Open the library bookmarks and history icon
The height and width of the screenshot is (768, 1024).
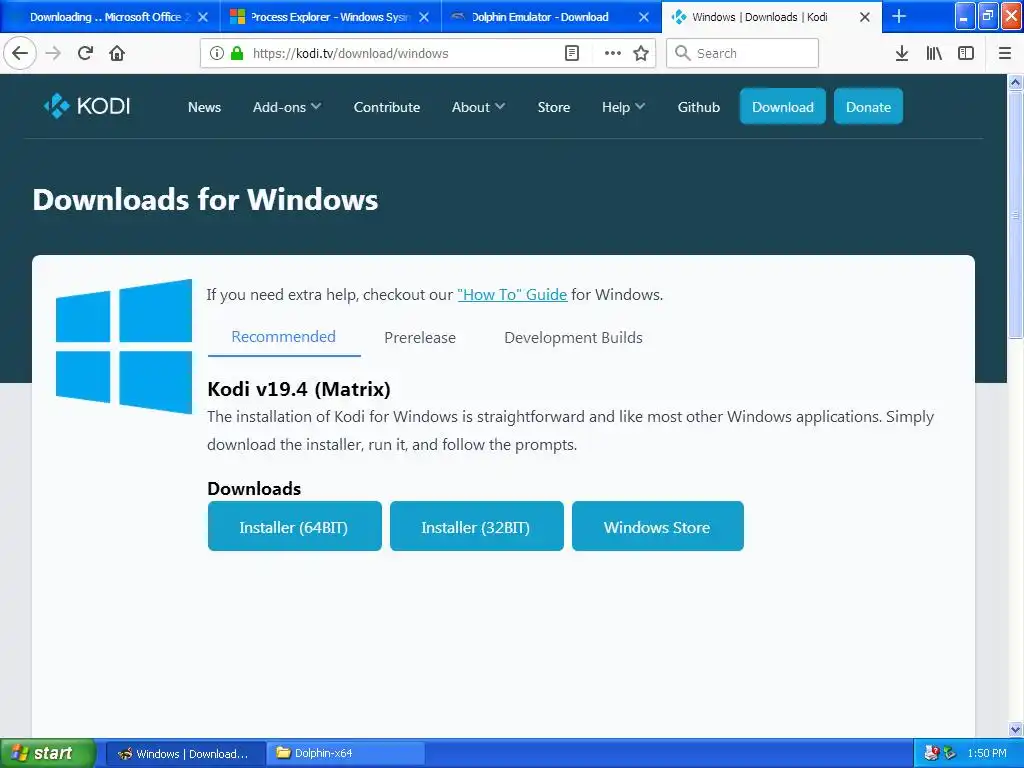934,53
